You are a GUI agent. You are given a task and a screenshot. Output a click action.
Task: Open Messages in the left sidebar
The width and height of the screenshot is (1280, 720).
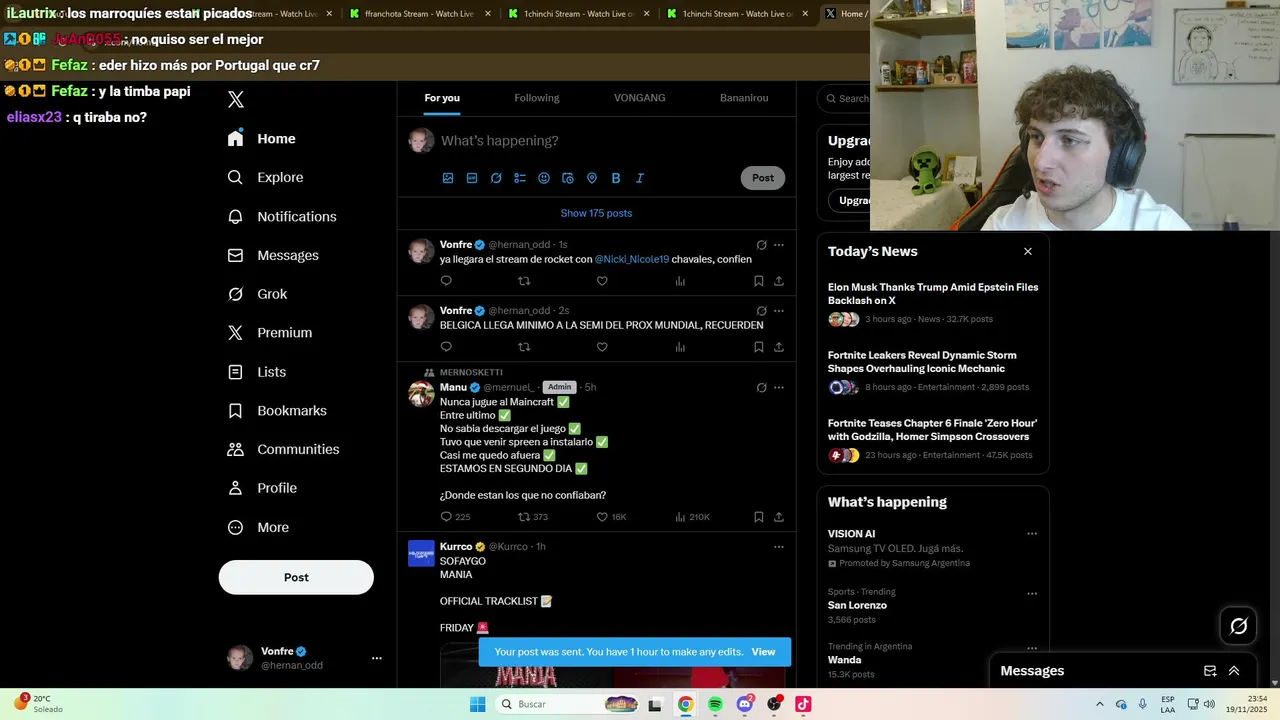click(x=273, y=255)
